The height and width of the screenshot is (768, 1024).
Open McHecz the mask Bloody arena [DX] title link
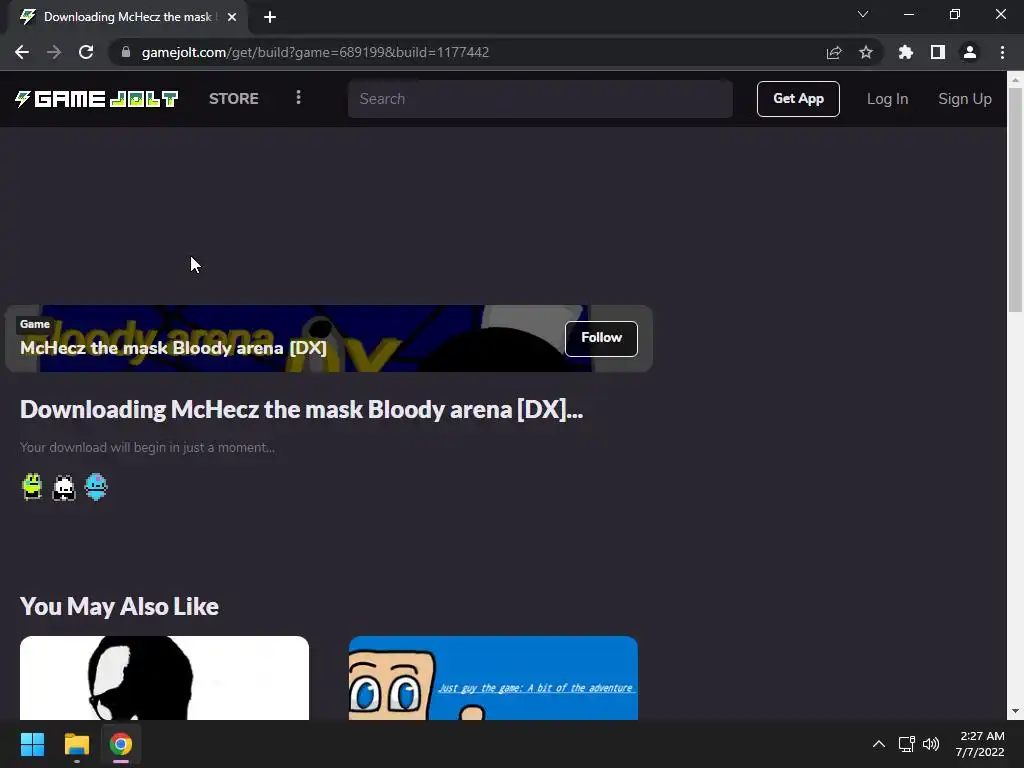[x=173, y=347]
